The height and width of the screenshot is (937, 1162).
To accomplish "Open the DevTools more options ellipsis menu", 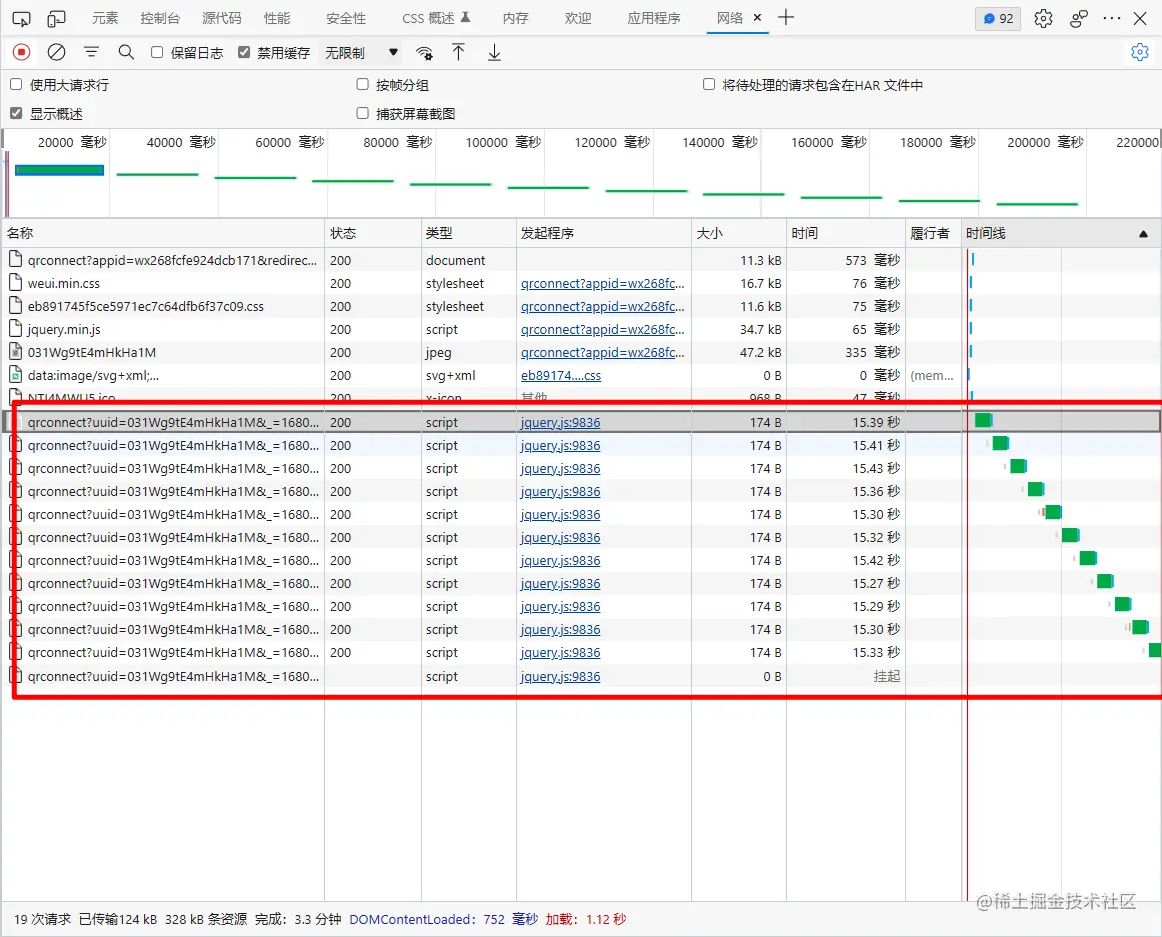I will (x=1111, y=18).
